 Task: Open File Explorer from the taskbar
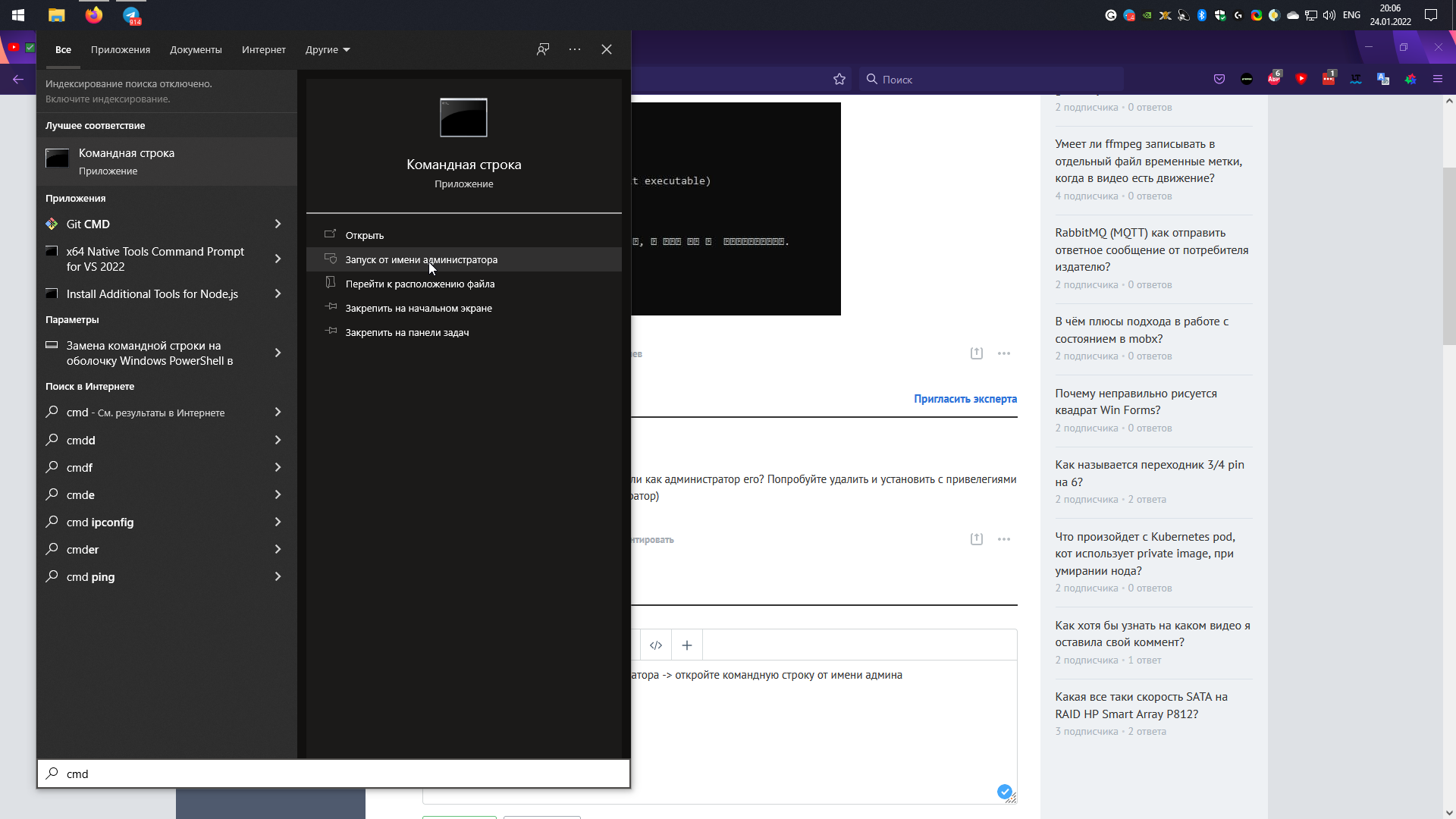pyautogui.click(x=56, y=14)
